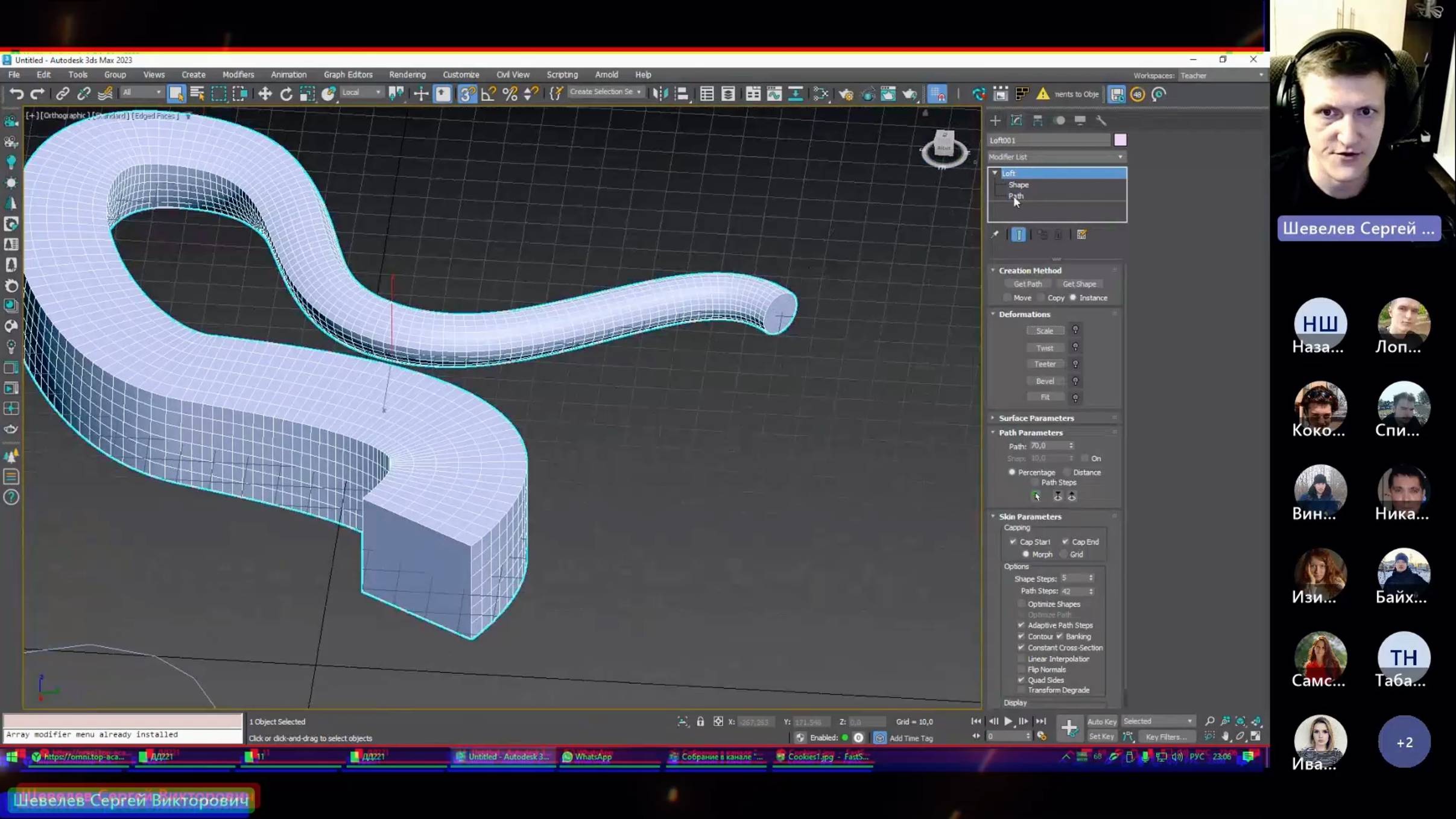1456x819 pixels.
Task: Open the Scale deformation button
Action: click(1045, 330)
